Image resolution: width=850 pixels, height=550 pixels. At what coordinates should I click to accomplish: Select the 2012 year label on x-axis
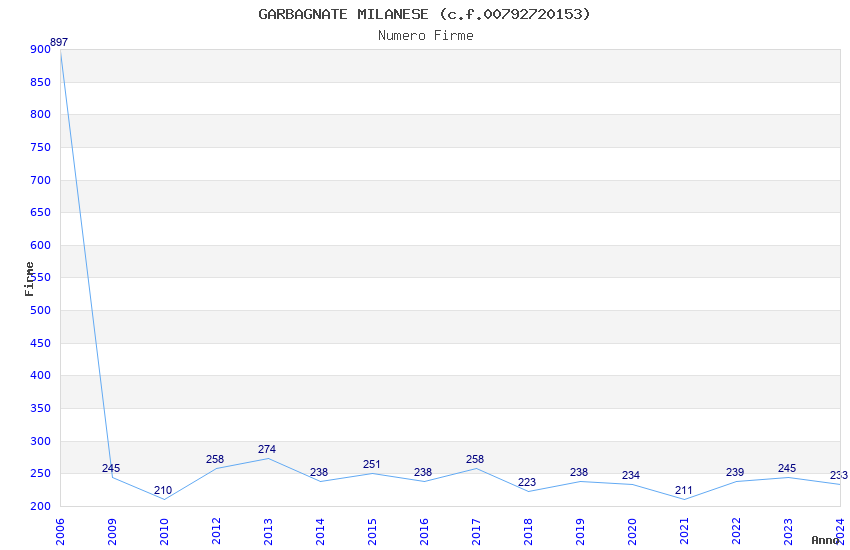click(216, 532)
